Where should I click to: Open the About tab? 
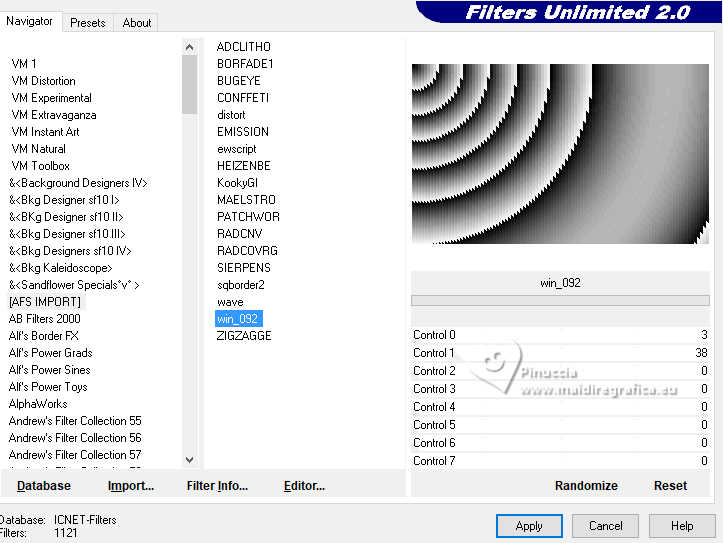click(x=136, y=23)
